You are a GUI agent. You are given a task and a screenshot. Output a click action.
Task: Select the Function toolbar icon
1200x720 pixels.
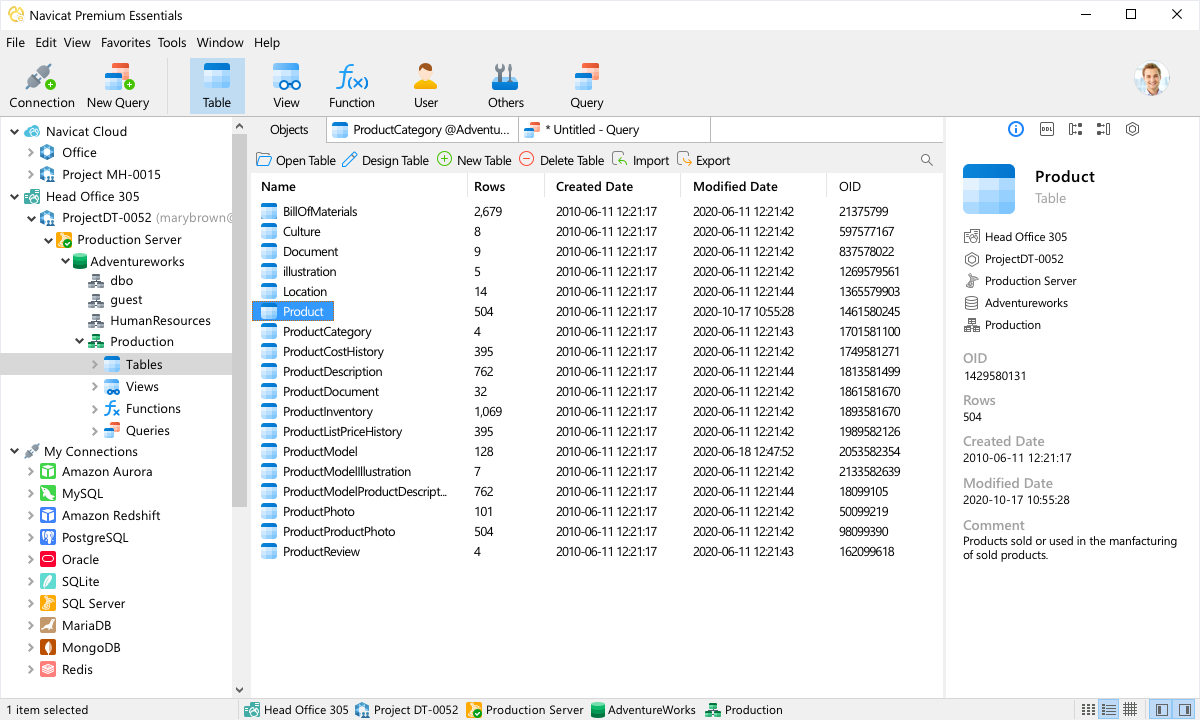[352, 86]
